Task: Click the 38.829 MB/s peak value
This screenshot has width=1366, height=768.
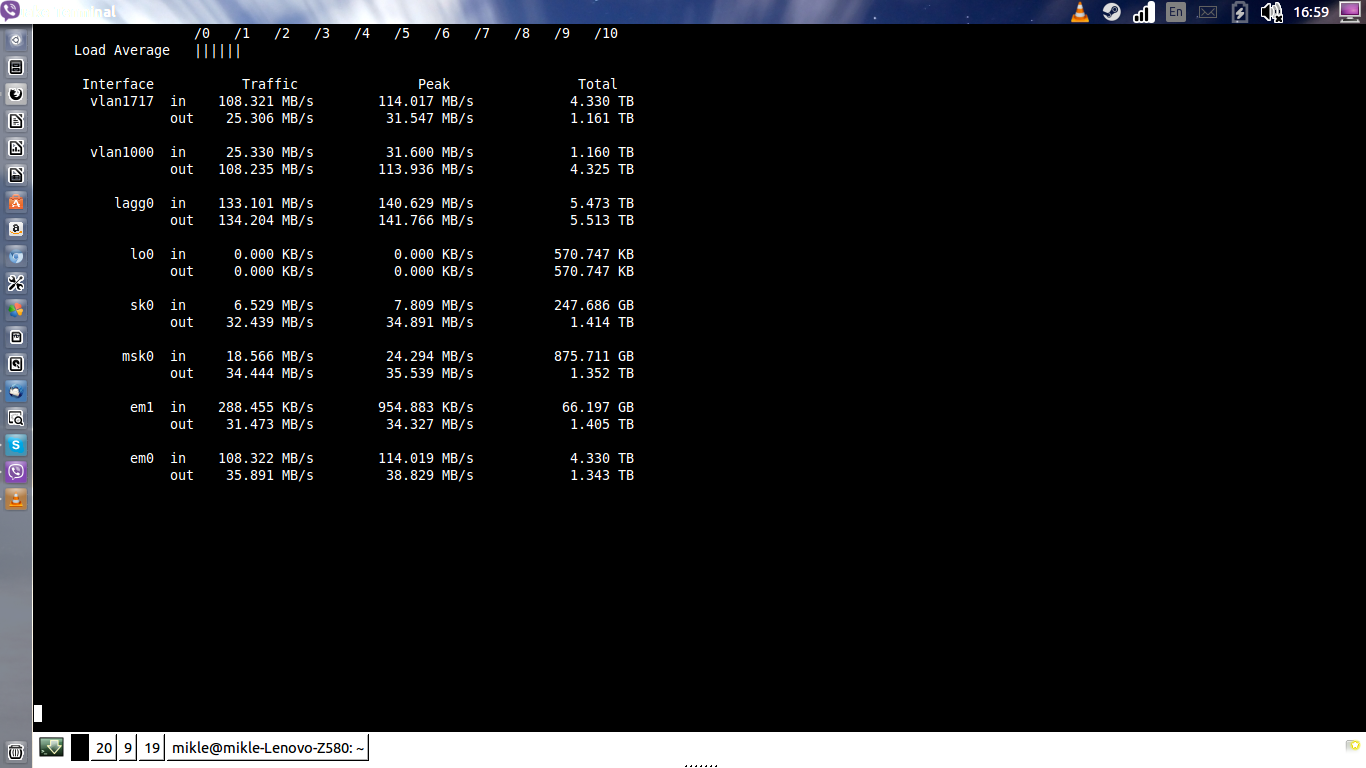Action: coord(430,475)
